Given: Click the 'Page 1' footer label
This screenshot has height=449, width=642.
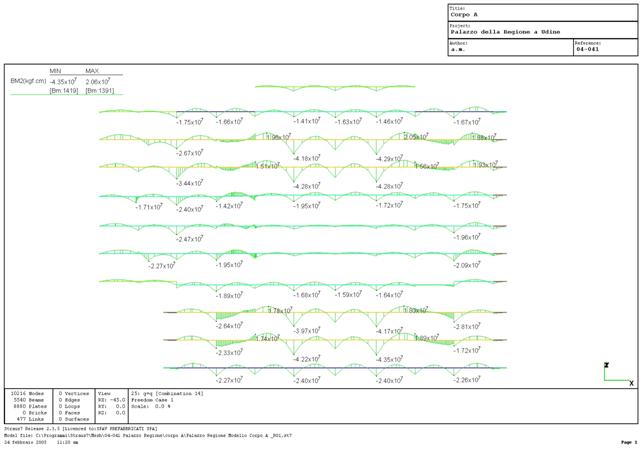Looking at the screenshot, I should [x=628, y=441].
